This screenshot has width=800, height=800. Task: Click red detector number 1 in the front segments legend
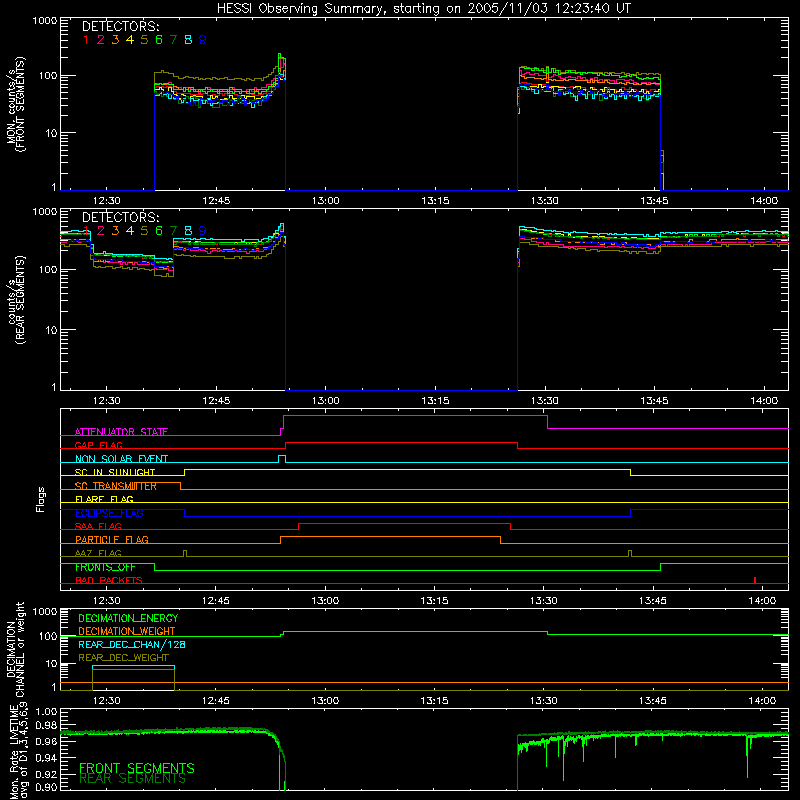[x=86, y=40]
